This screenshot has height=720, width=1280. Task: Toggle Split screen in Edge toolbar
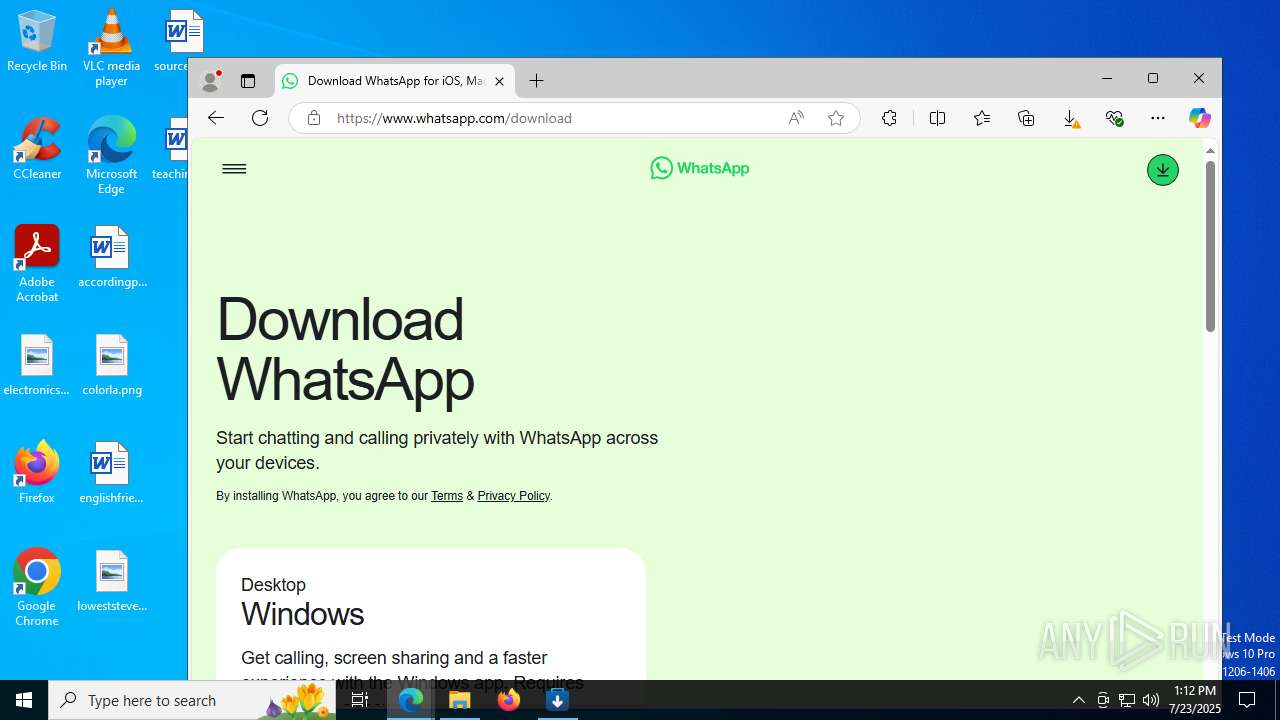coord(937,118)
